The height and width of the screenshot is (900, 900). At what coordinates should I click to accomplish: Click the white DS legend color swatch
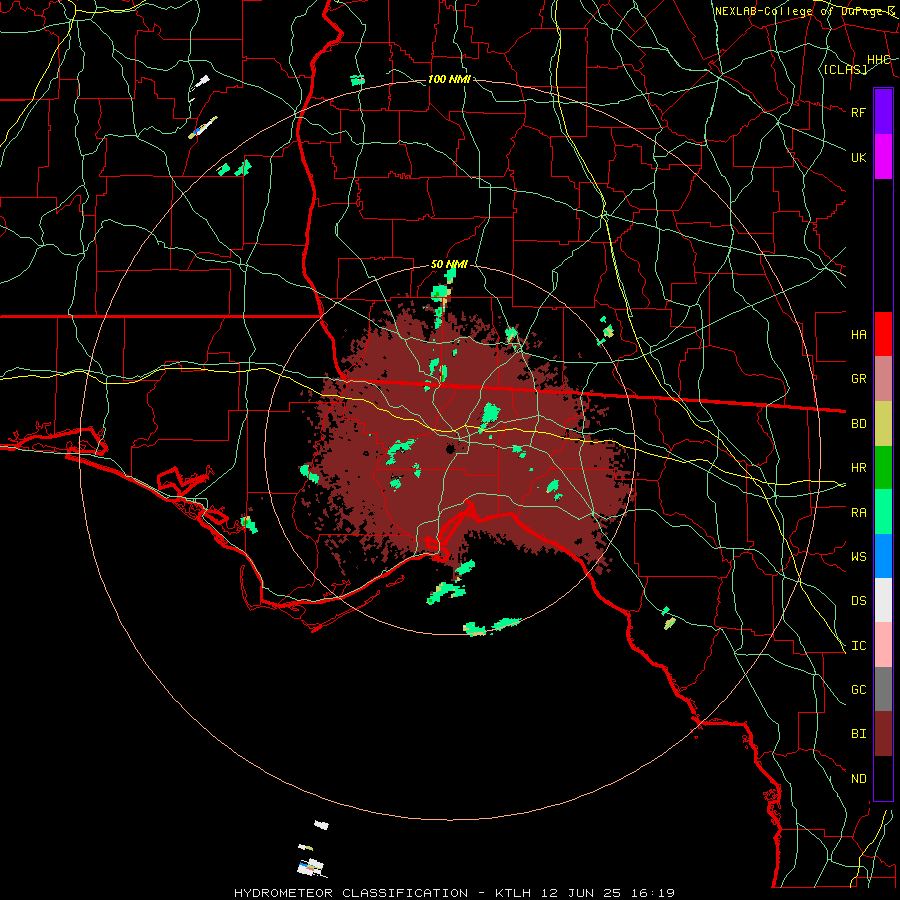pos(883,600)
